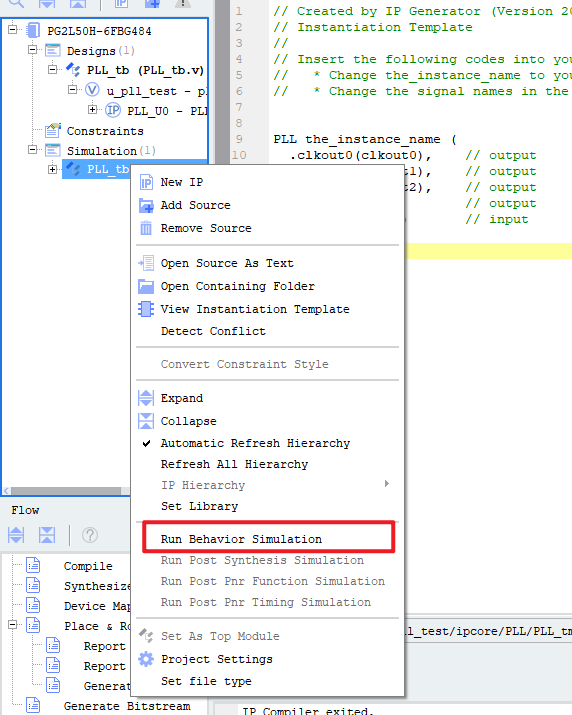Viewport: 572px width, 715px height.
Task: Click the Project Settings gear icon
Action: 146,659
